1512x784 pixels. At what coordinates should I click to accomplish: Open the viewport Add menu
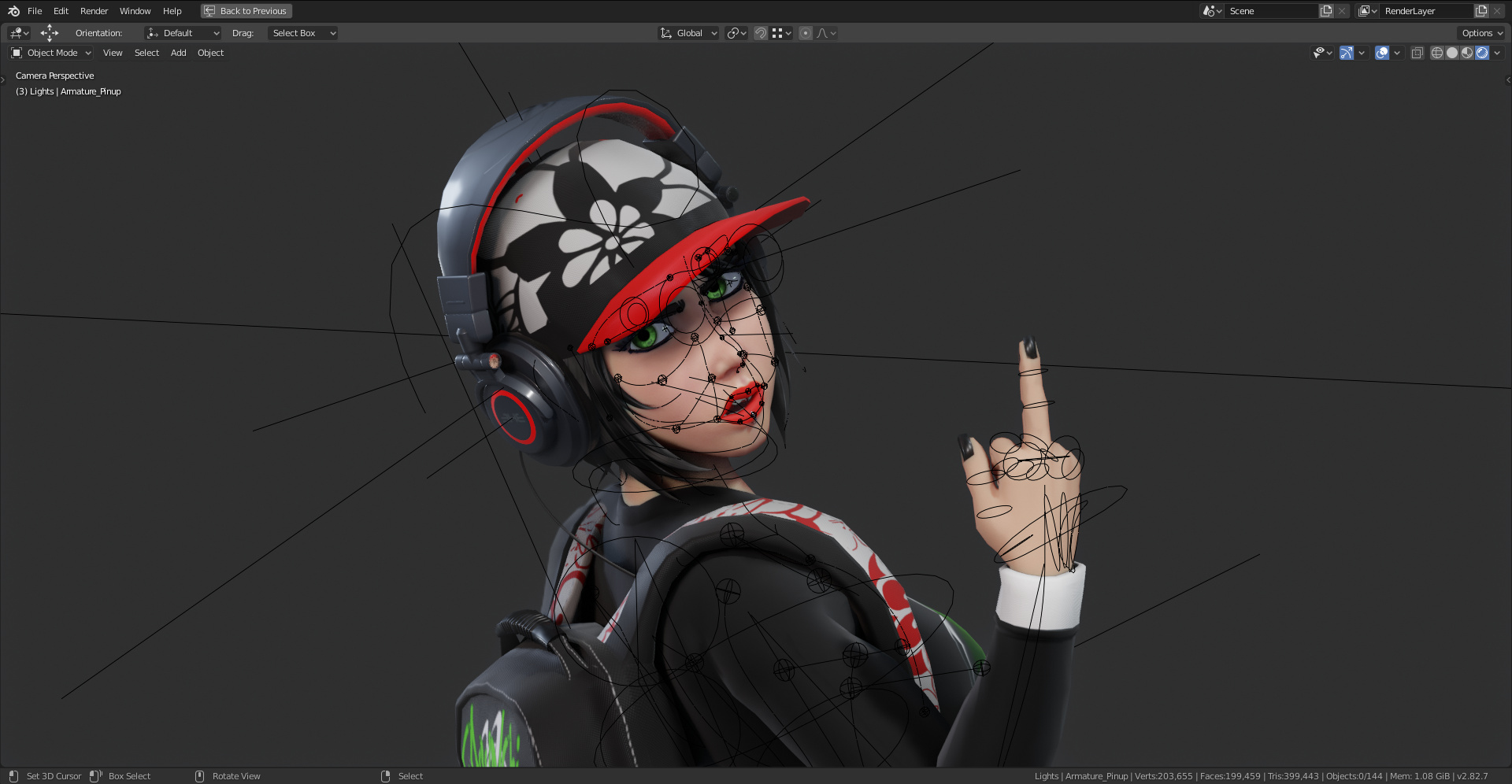[179, 53]
